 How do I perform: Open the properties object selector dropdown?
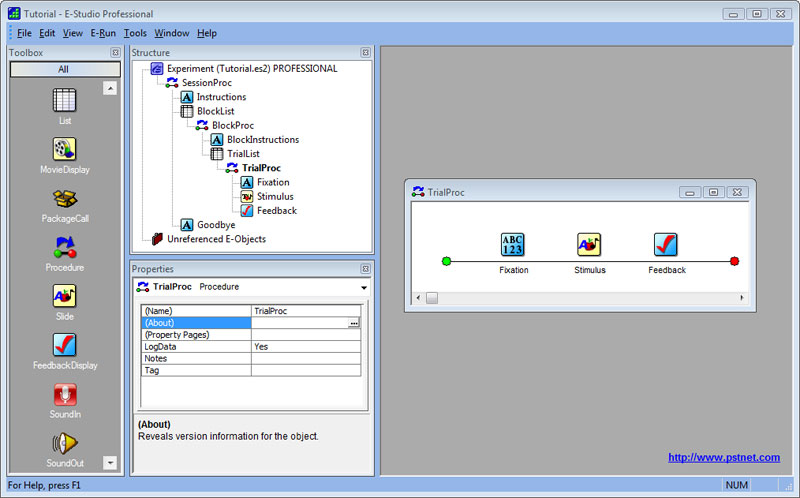[364, 287]
